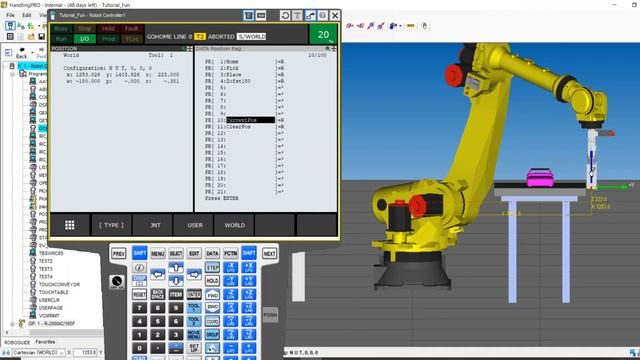Expand the GP: 1 - R-2000iC/165F tree node
The width and height of the screenshot is (640, 360).
coord(12,324)
